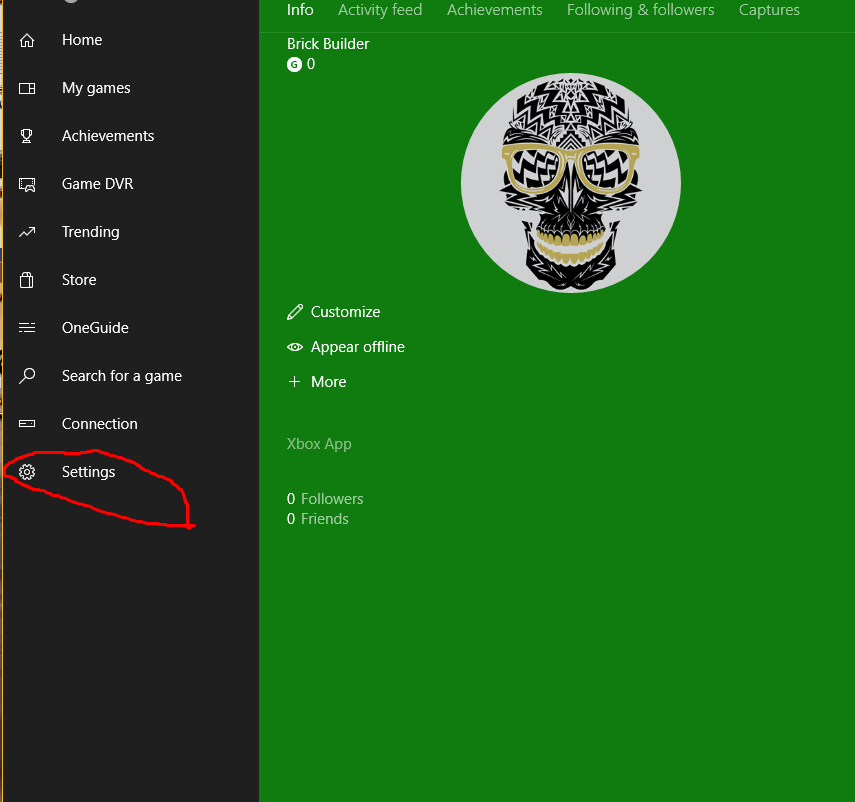Open the Connection console icon
Screen dimensions: 855x802
[x=27, y=424]
